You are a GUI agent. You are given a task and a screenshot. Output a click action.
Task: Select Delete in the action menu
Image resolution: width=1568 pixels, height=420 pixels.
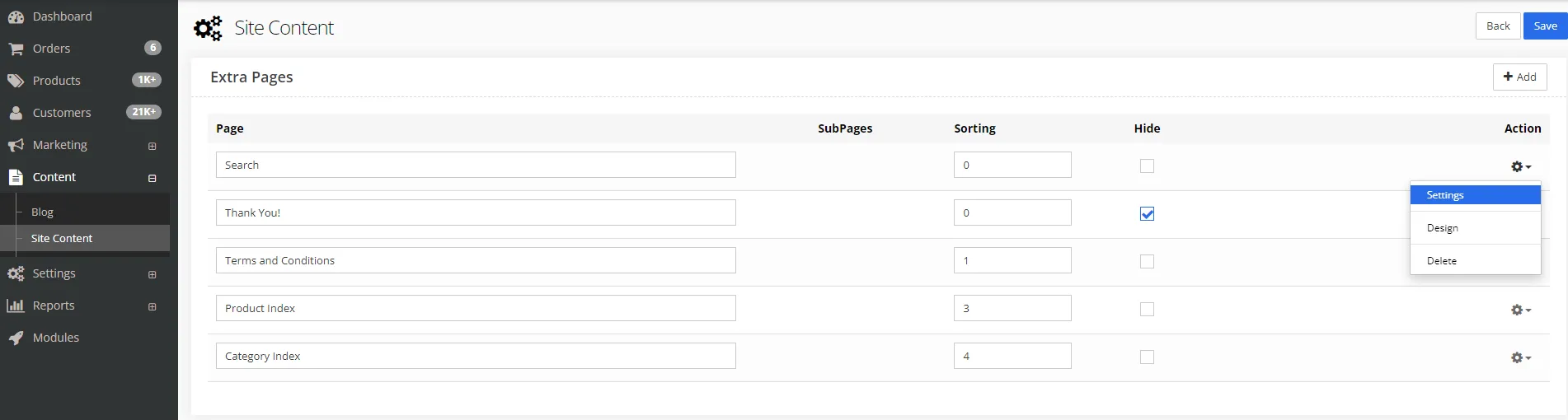pyautogui.click(x=1442, y=261)
